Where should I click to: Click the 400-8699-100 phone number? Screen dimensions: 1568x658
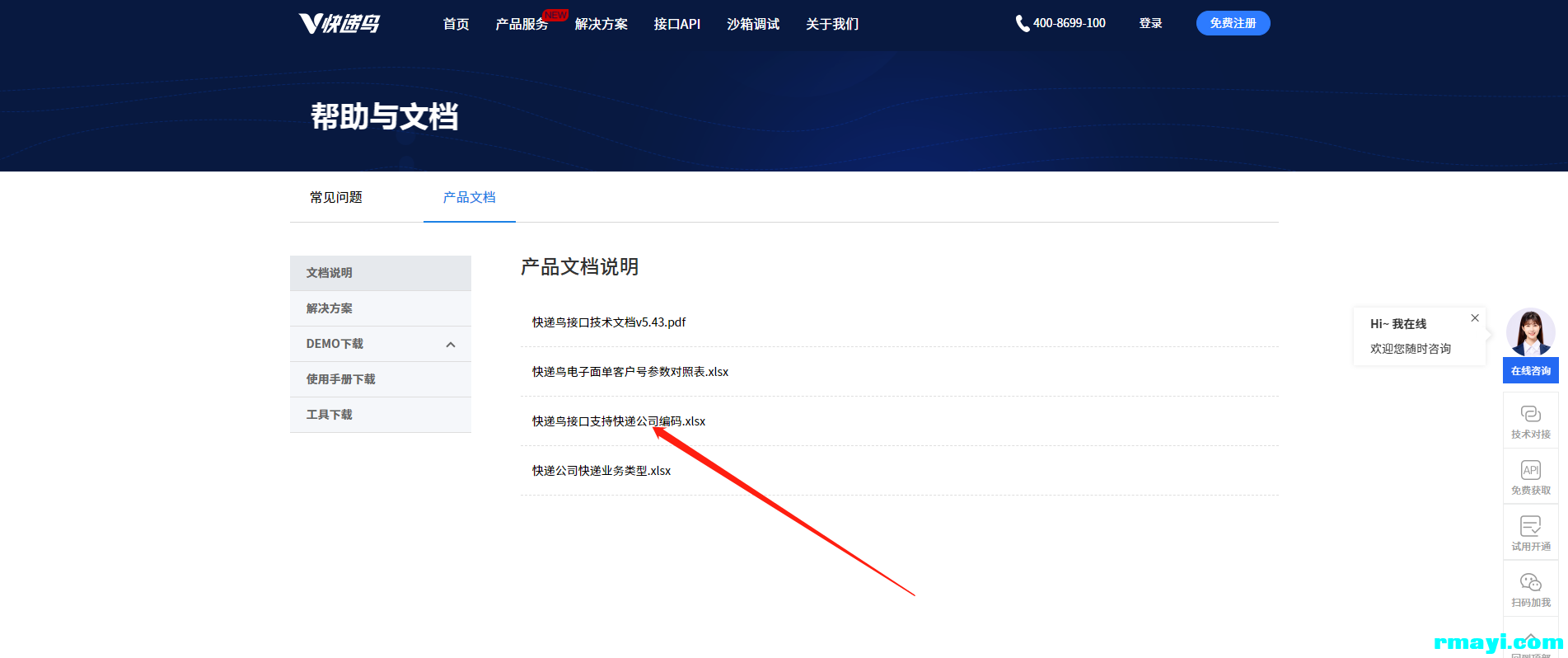coord(1069,23)
